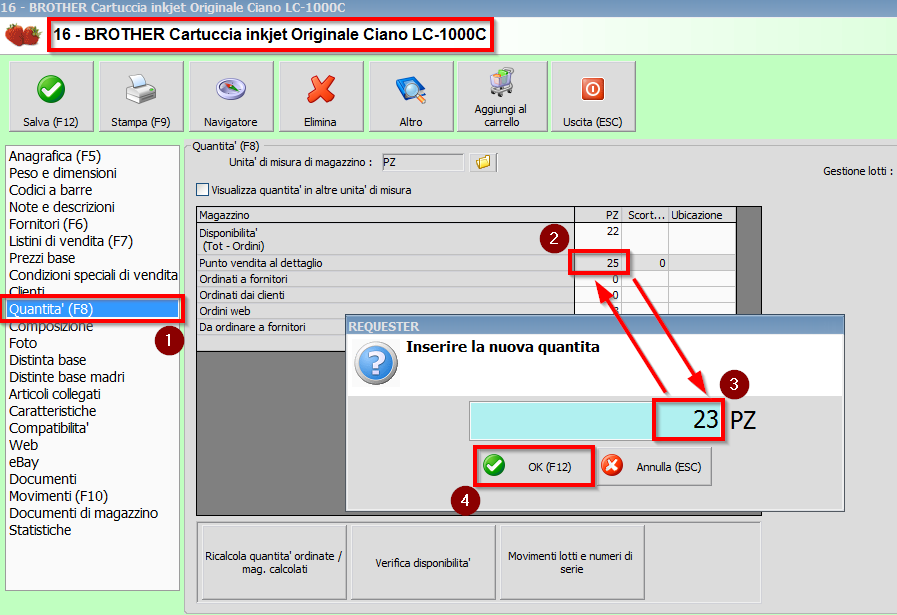Viewport: 897px width, 615px height.
Task: Select eBay in sidebar list
Action: pyautogui.click(x=24, y=462)
